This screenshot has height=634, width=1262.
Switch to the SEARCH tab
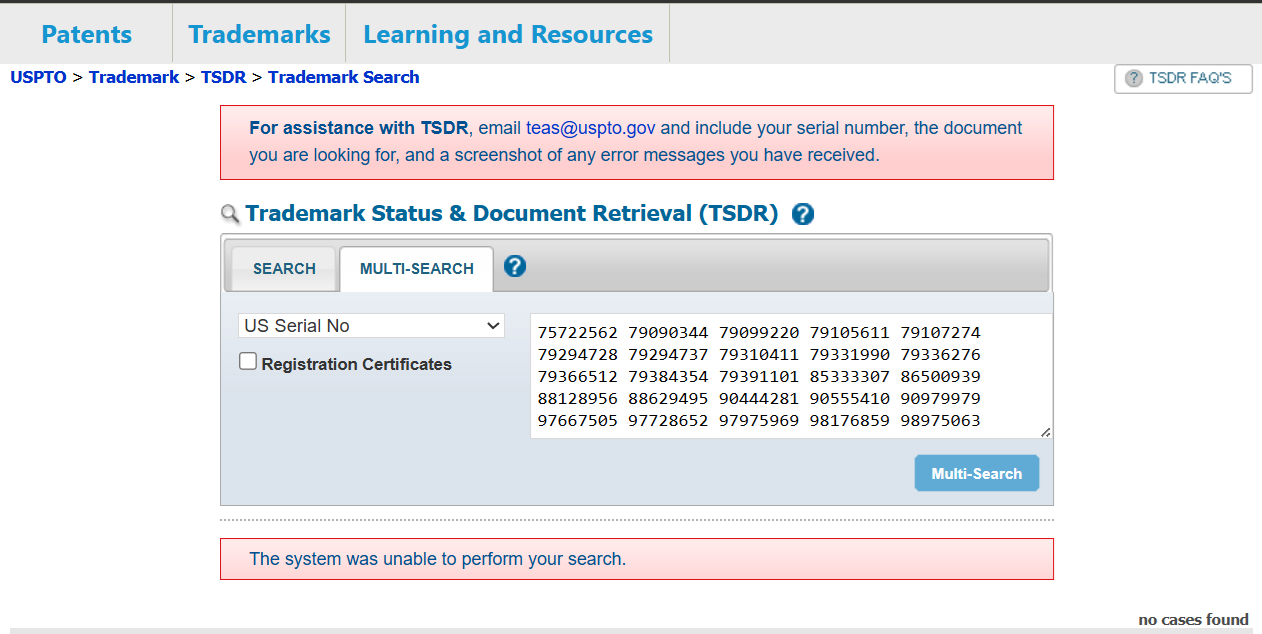tap(284, 269)
